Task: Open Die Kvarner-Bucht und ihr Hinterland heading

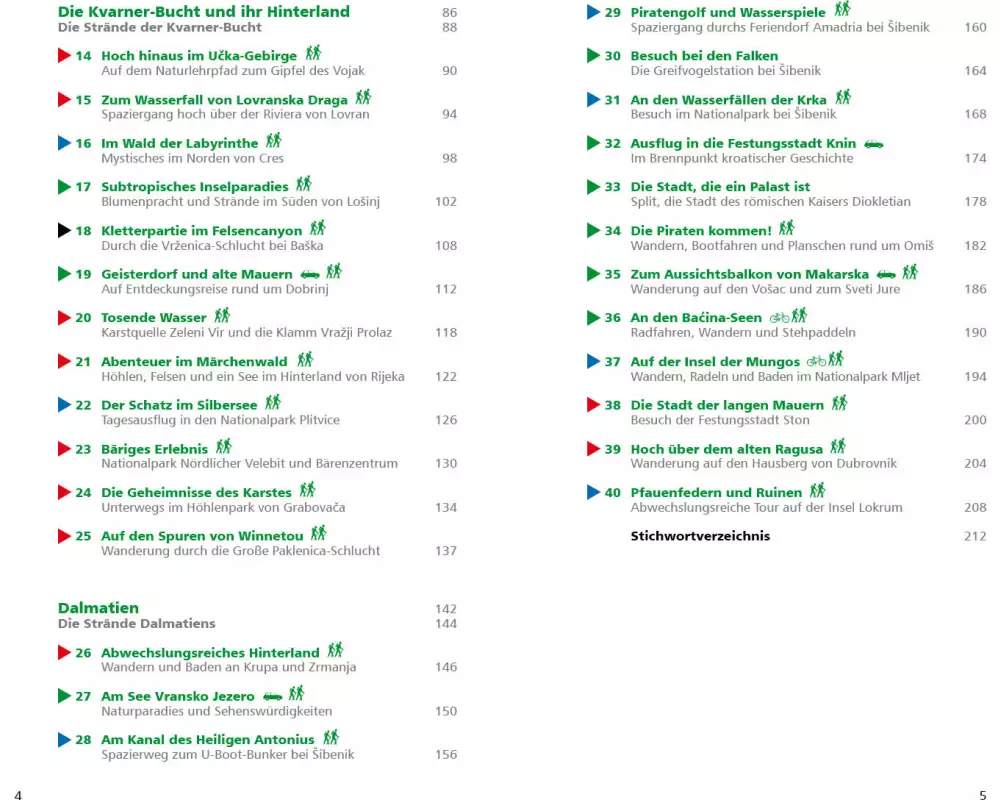Action: click(204, 12)
